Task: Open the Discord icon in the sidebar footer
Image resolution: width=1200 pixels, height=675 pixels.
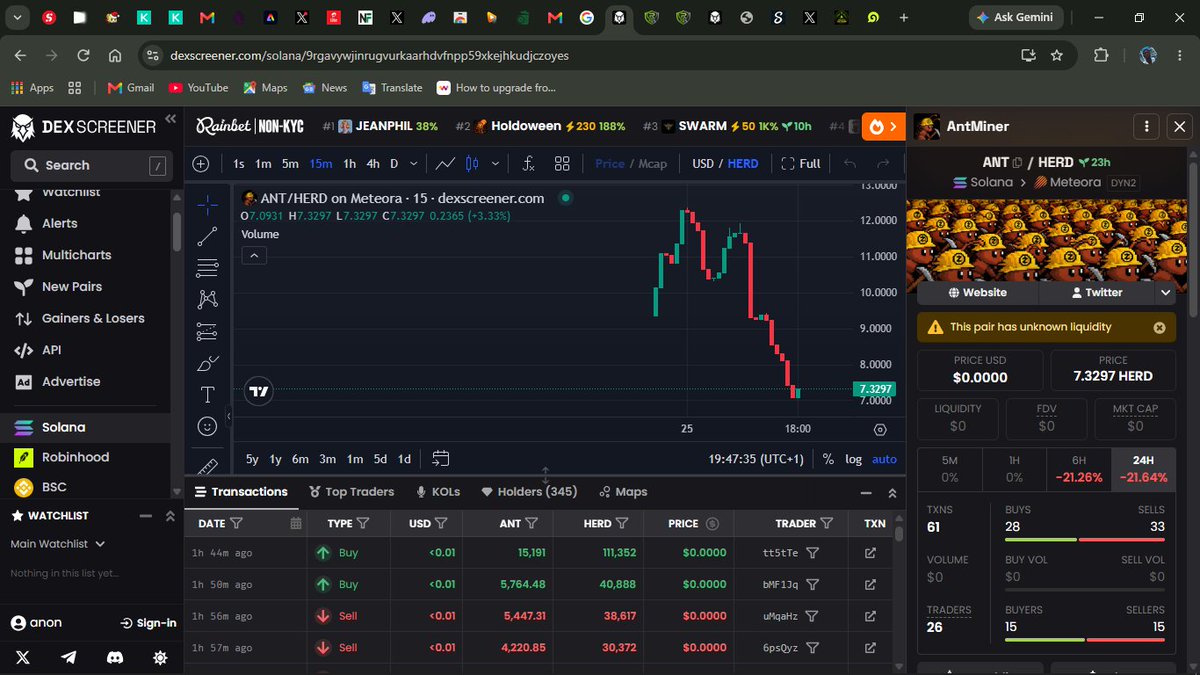Action: click(115, 657)
